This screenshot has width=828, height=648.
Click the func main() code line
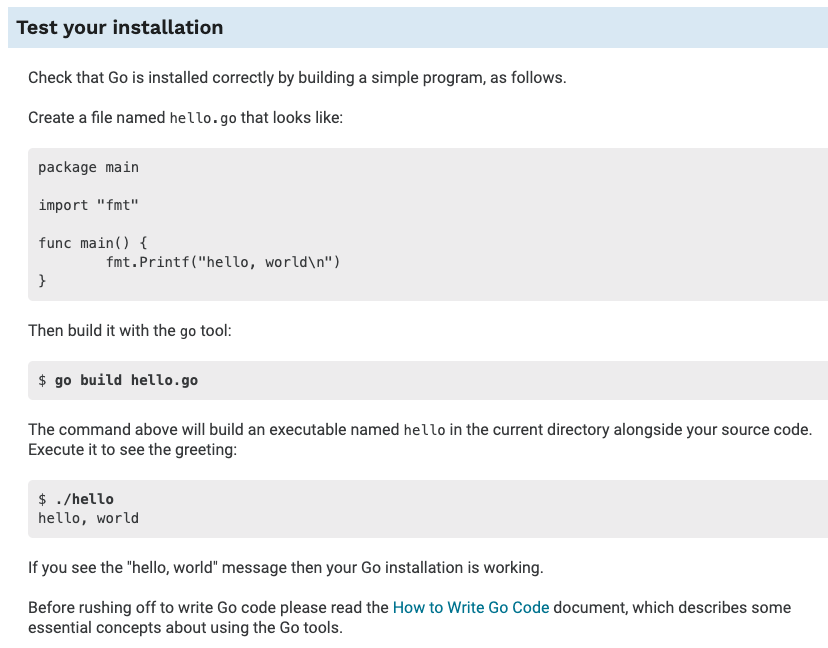92,243
